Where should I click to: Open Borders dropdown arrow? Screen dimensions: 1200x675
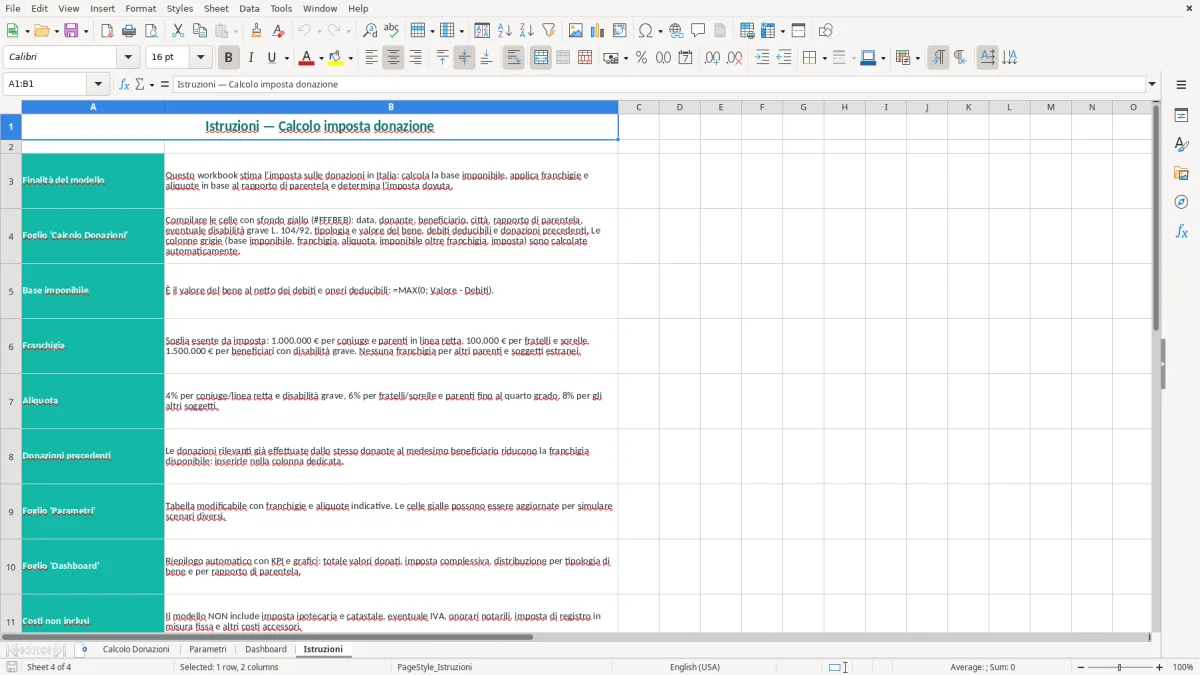pyautogui.click(x=824, y=58)
